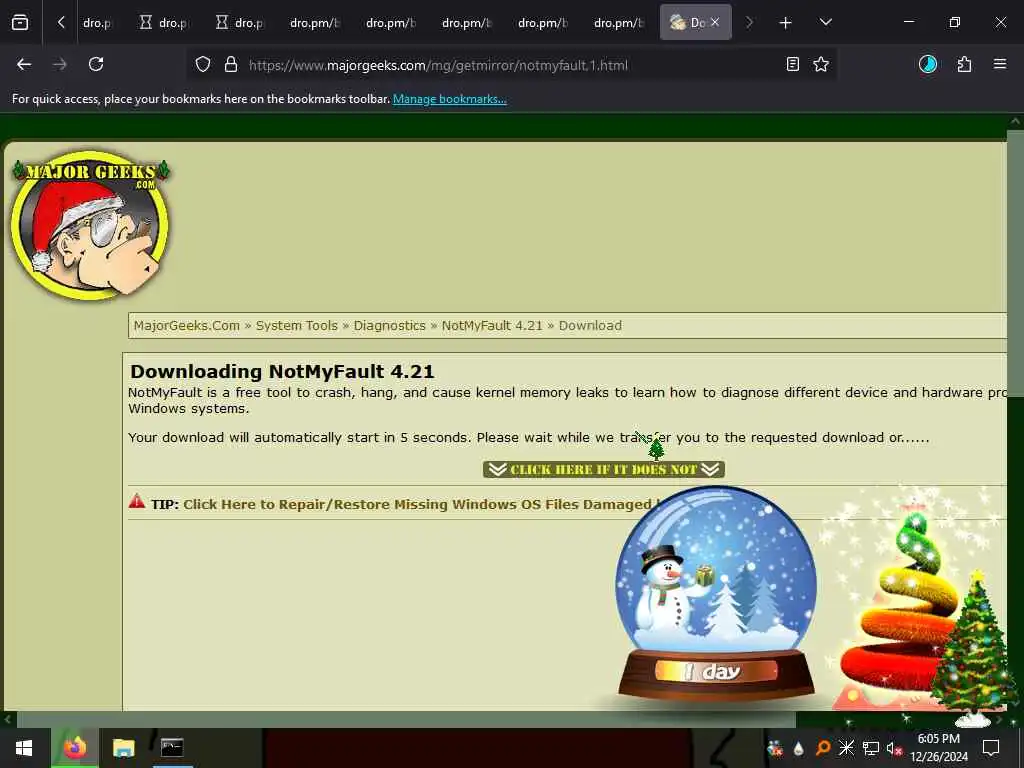Switch to Firefox in the taskbar
This screenshot has height=768, width=1024.
pyautogui.click(x=75, y=748)
